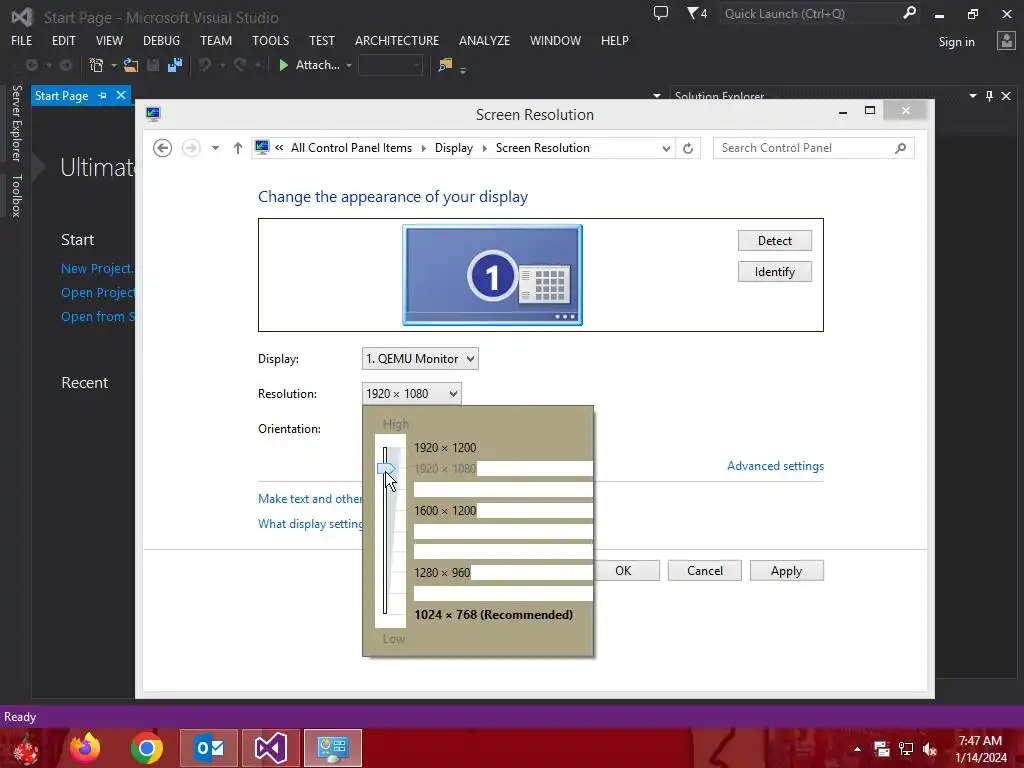
Task: Click the Visual Studio logo in title bar
Action: pyautogui.click(x=22, y=17)
